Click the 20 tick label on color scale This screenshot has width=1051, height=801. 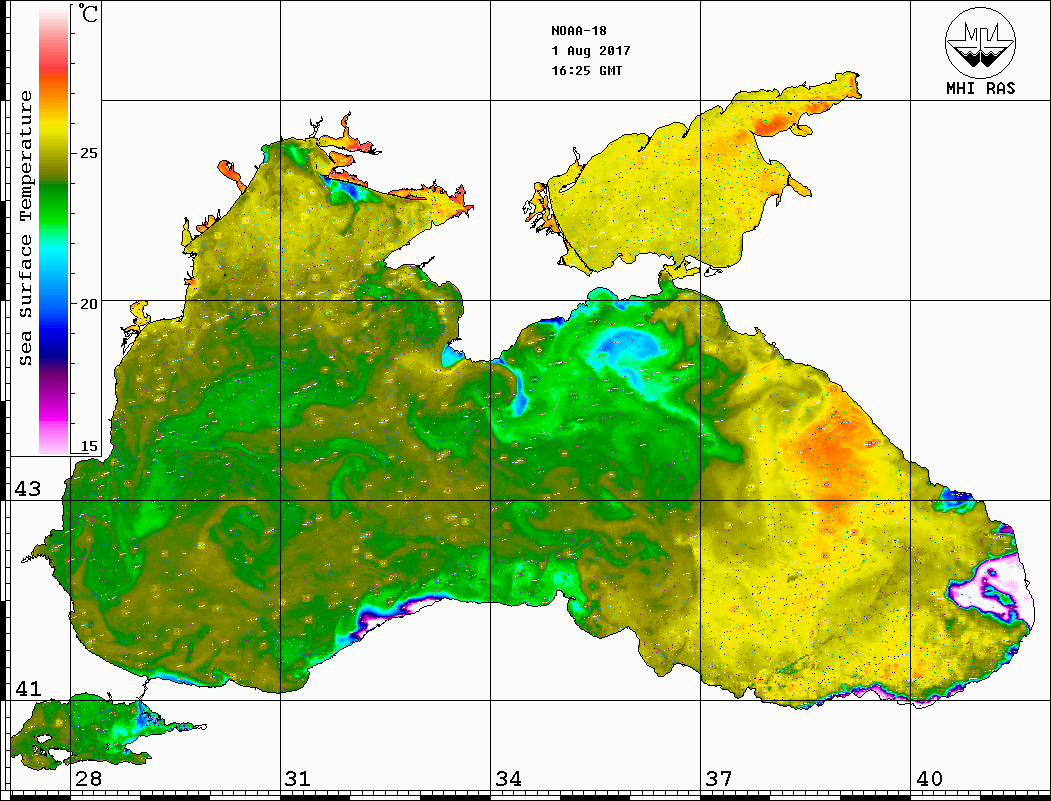(88, 304)
